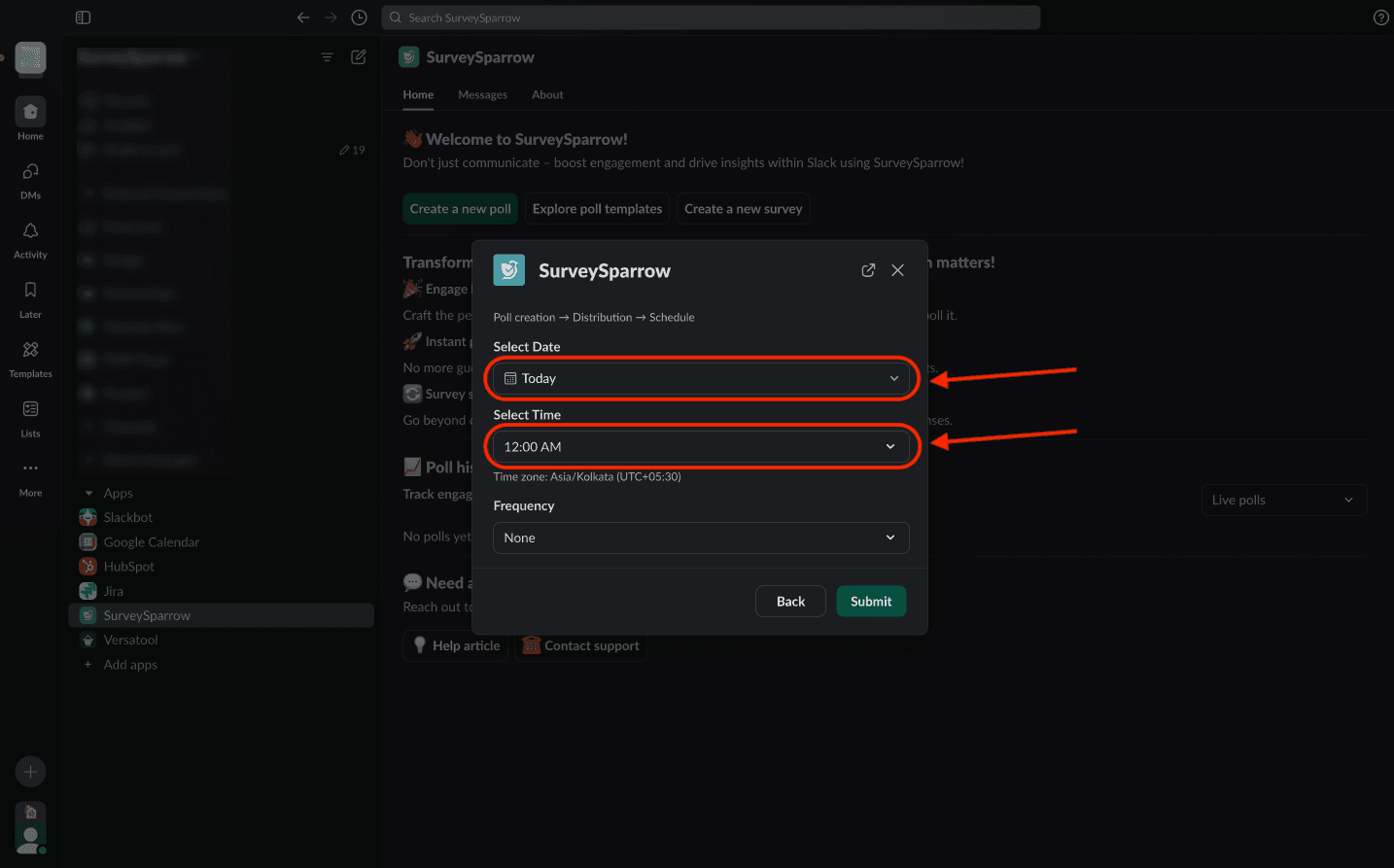Screen dimensions: 1394x868
Task: Expand the Frequency dropdown set to None
Action: click(x=700, y=538)
